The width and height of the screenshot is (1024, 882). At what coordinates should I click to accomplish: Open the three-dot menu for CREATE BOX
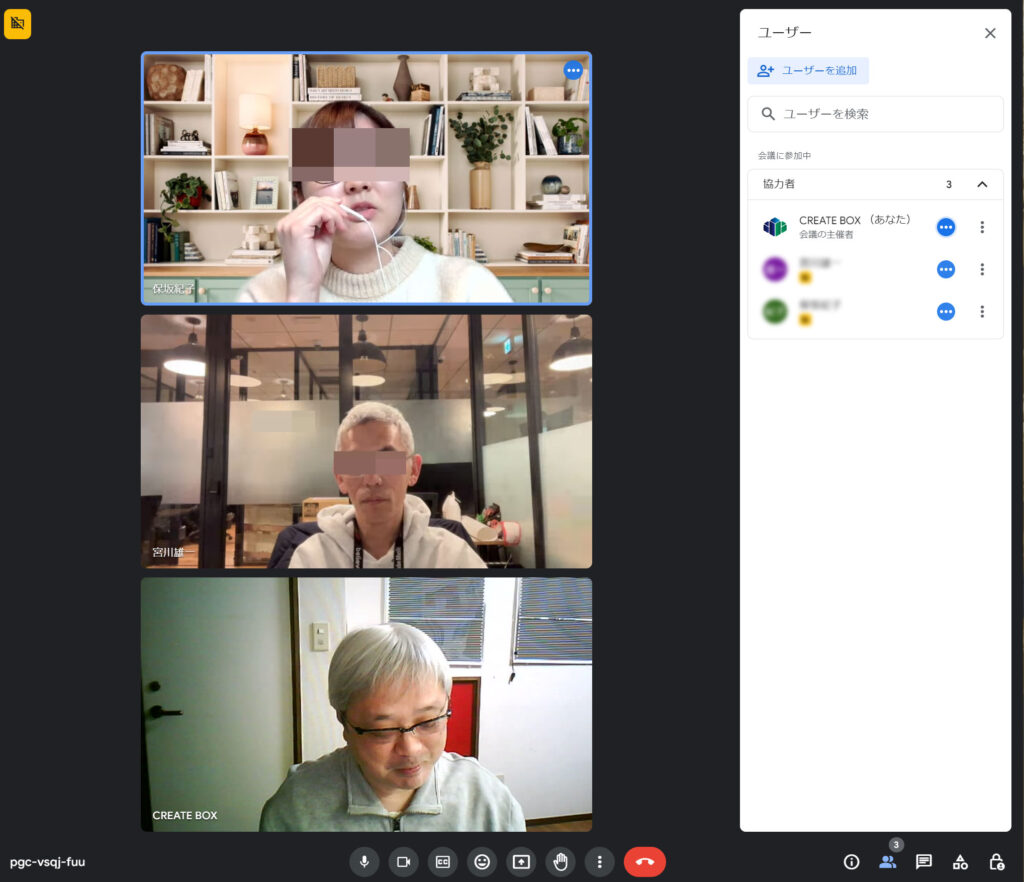pyautogui.click(x=982, y=227)
